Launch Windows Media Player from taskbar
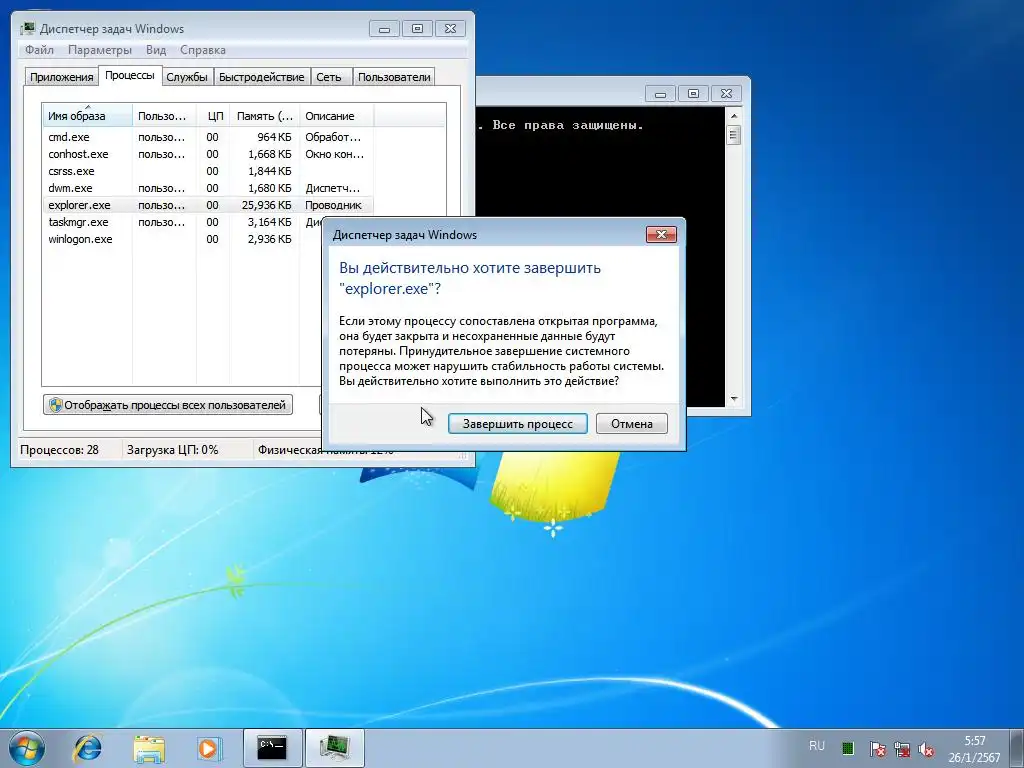 click(209, 748)
